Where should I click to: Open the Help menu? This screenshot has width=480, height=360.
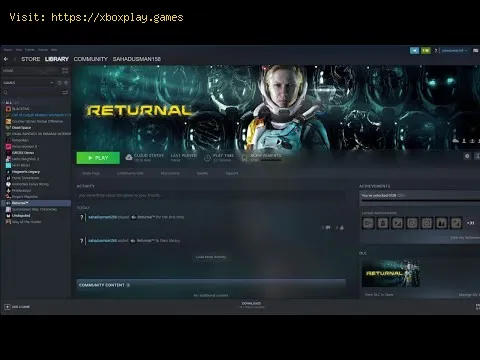pyautogui.click(x=54, y=50)
